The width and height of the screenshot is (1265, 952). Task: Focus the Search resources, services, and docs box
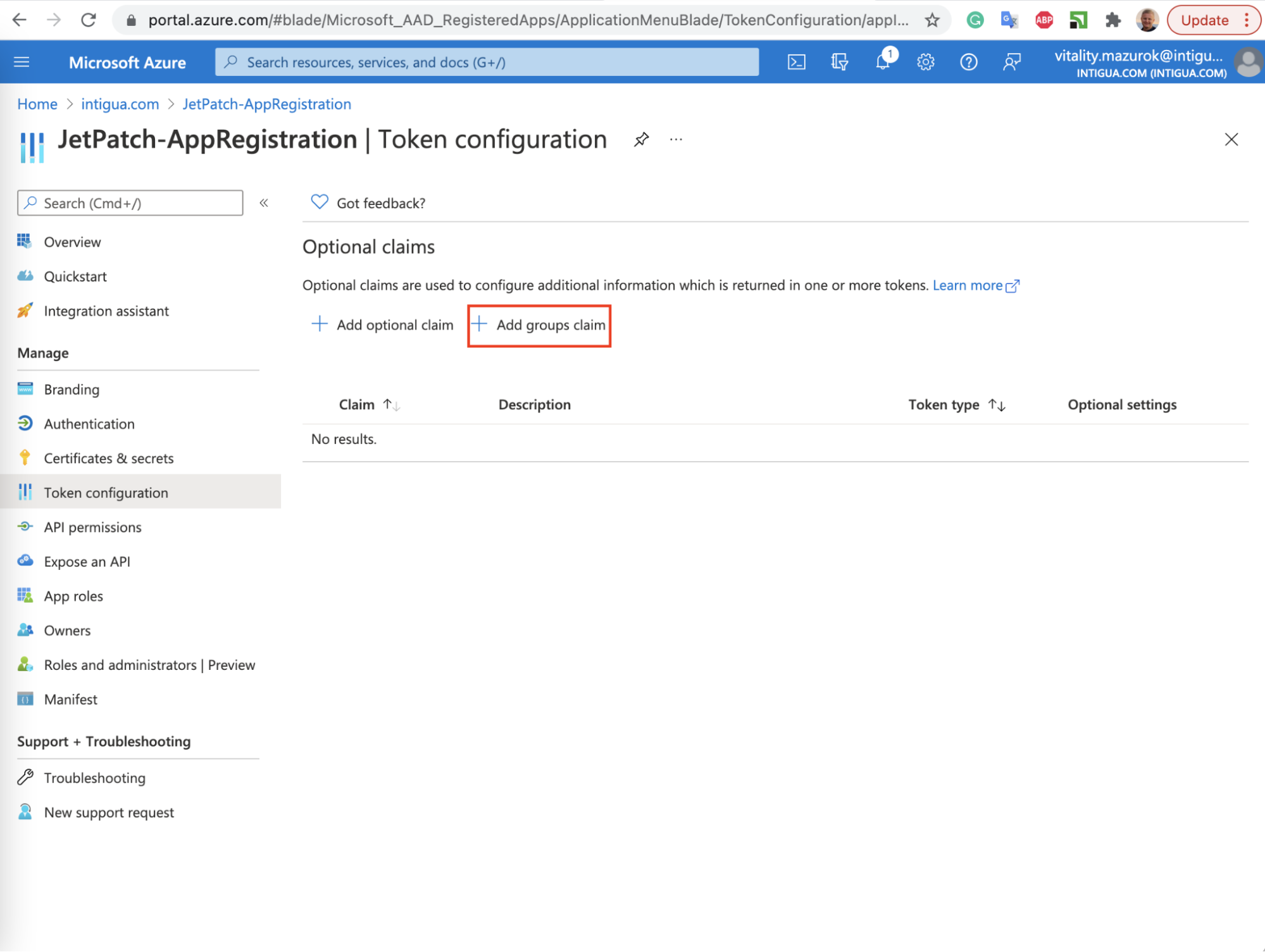(x=487, y=62)
